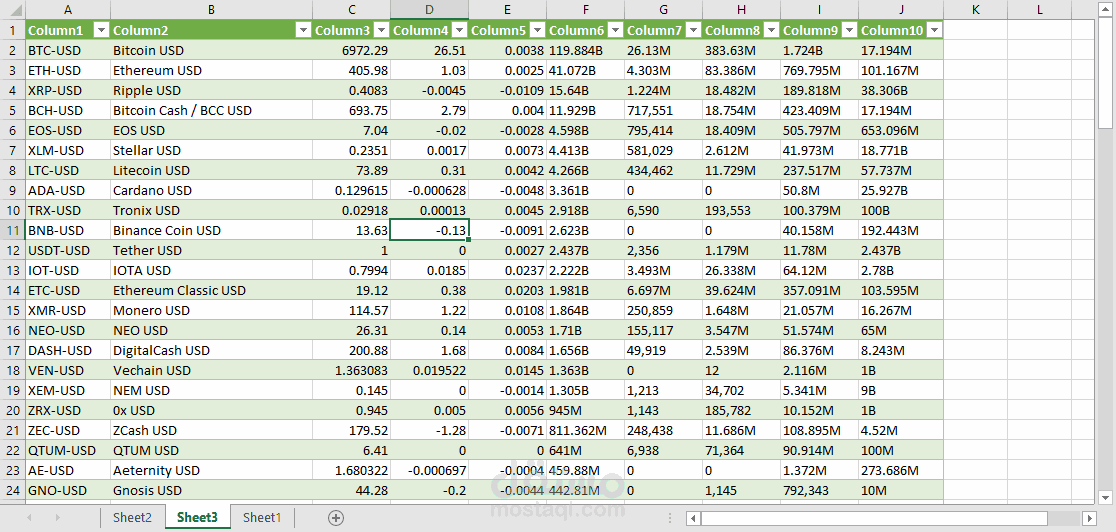Select cell Monero USD

[211, 311]
